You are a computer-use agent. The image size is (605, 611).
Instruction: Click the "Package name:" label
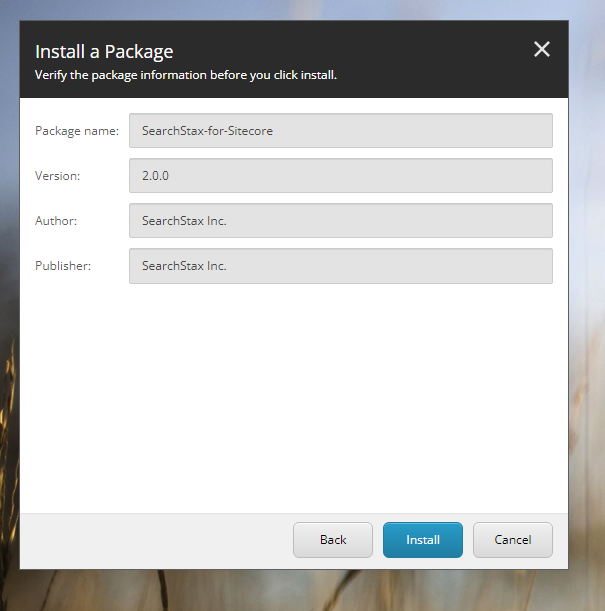point(77,131)
